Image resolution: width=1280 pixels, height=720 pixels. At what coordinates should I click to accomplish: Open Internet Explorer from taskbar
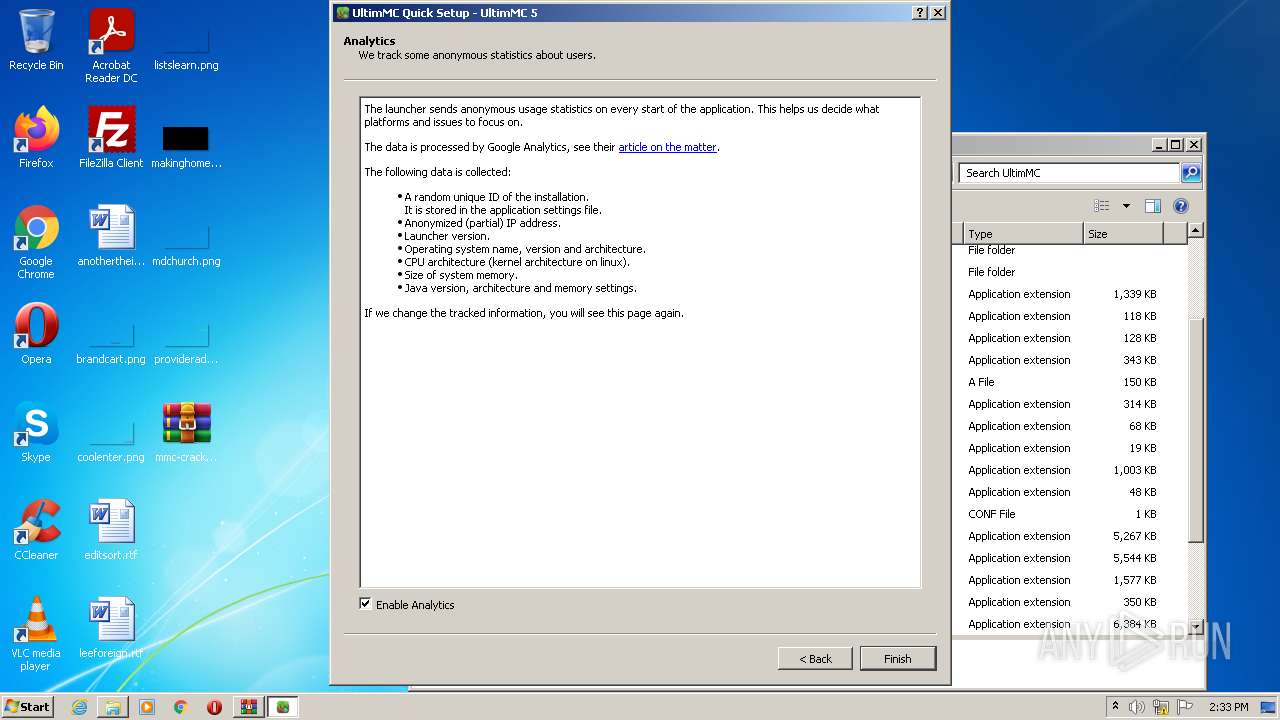(x=79, y=707)
